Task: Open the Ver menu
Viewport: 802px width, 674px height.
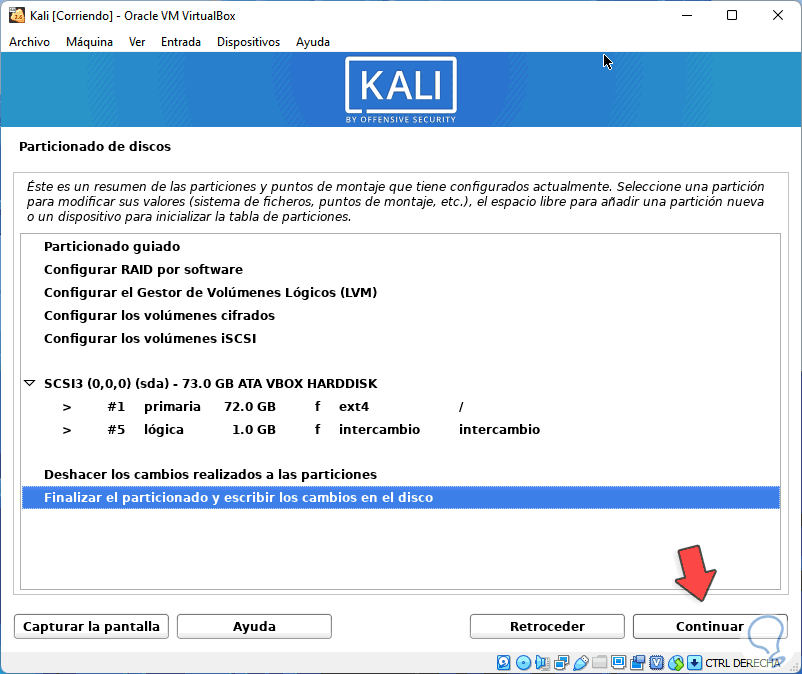Action: coord(137,42)
